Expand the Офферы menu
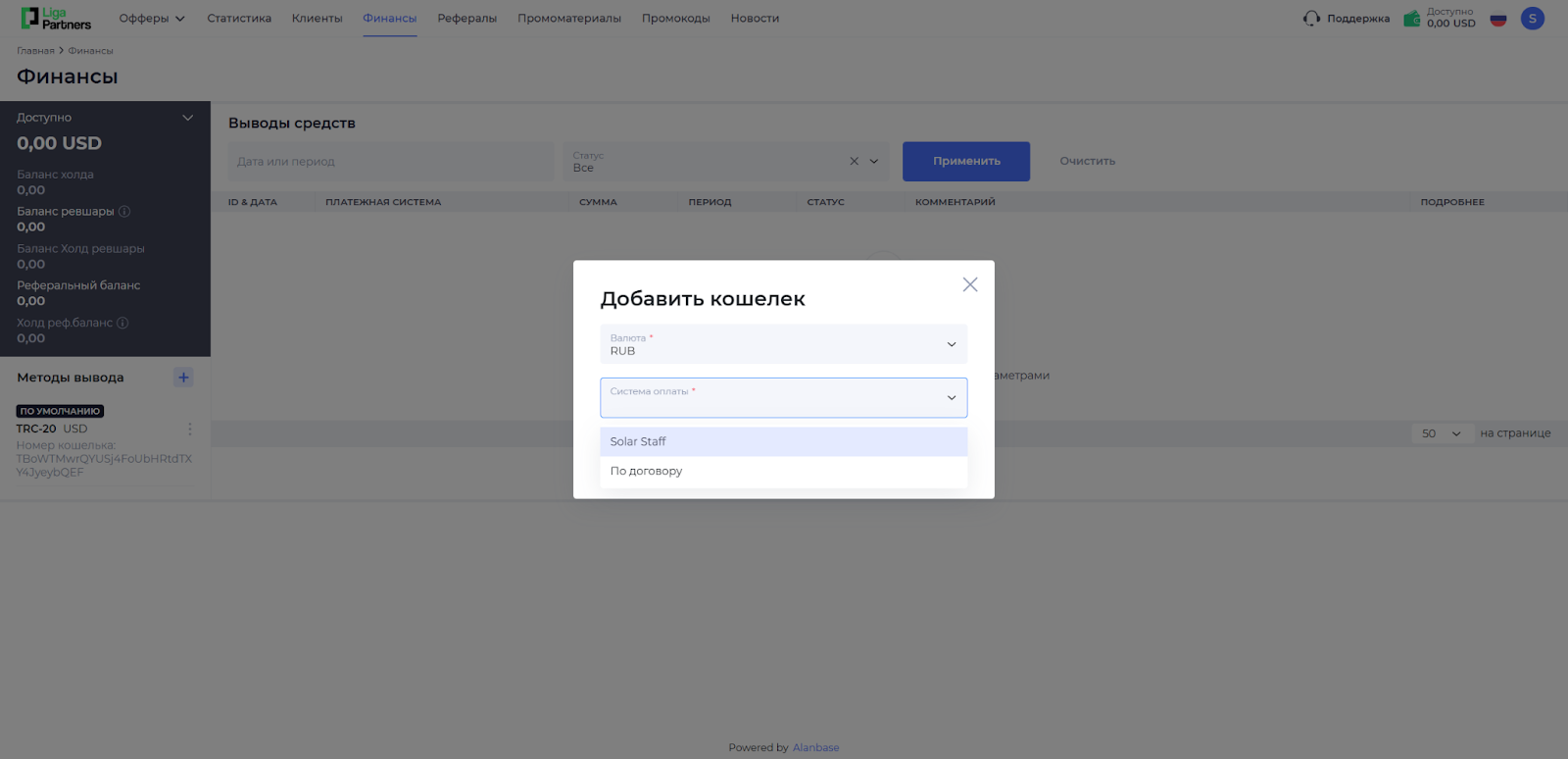The image size is (1568, 759). [x=152, y=18]
